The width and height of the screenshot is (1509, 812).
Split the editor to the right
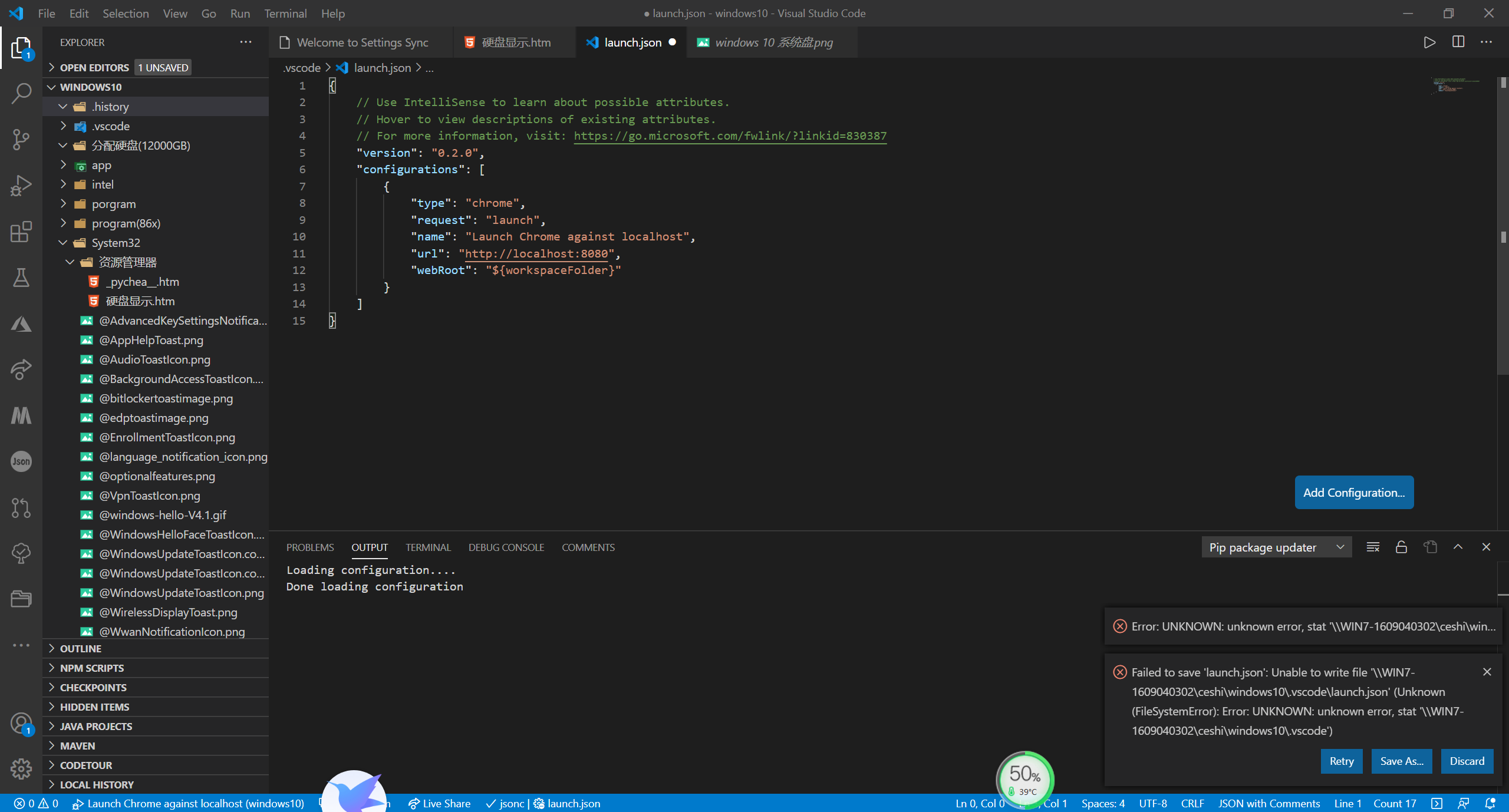(1458, 42)
